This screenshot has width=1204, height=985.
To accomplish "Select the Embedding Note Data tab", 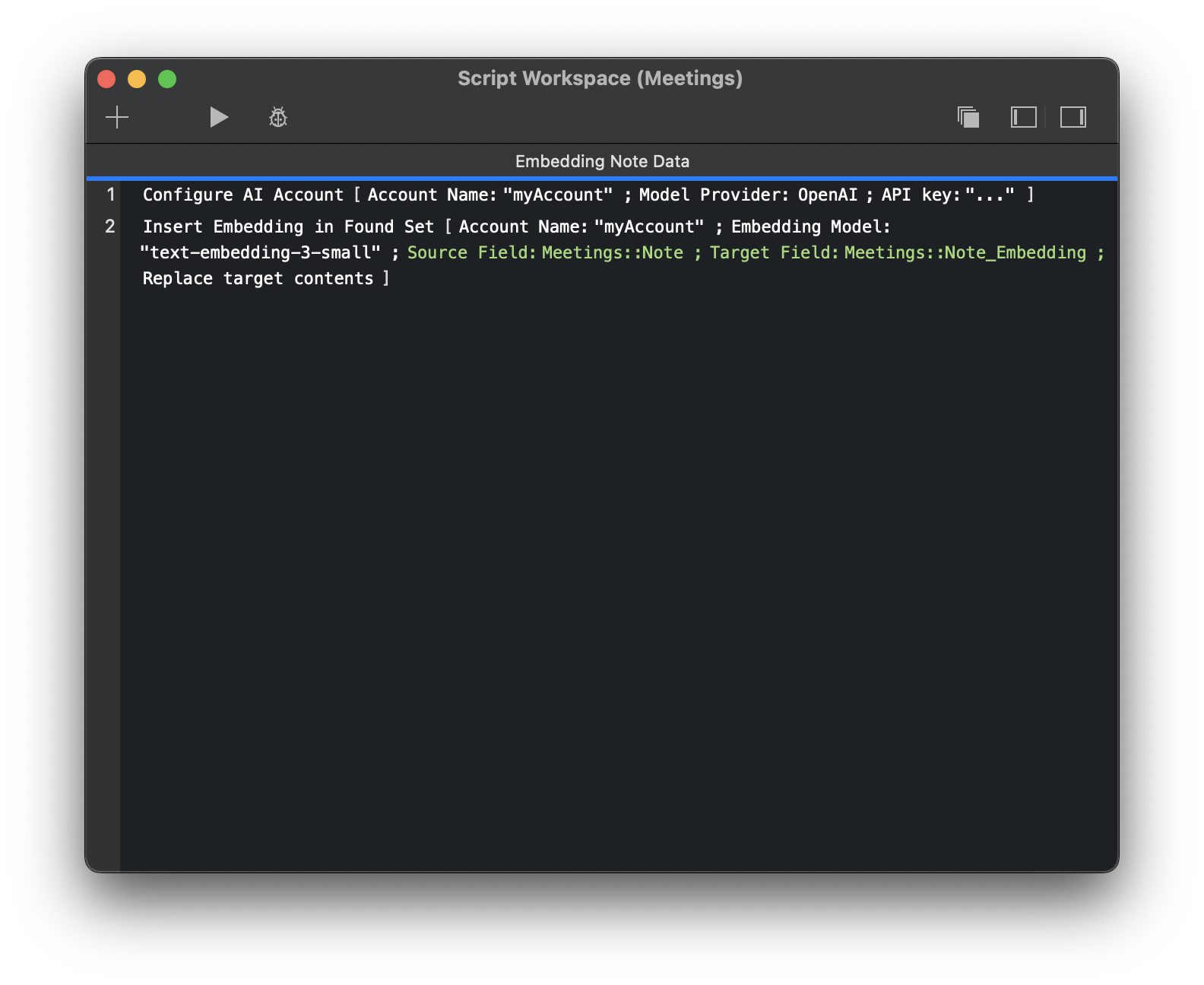I will [602, 161].
